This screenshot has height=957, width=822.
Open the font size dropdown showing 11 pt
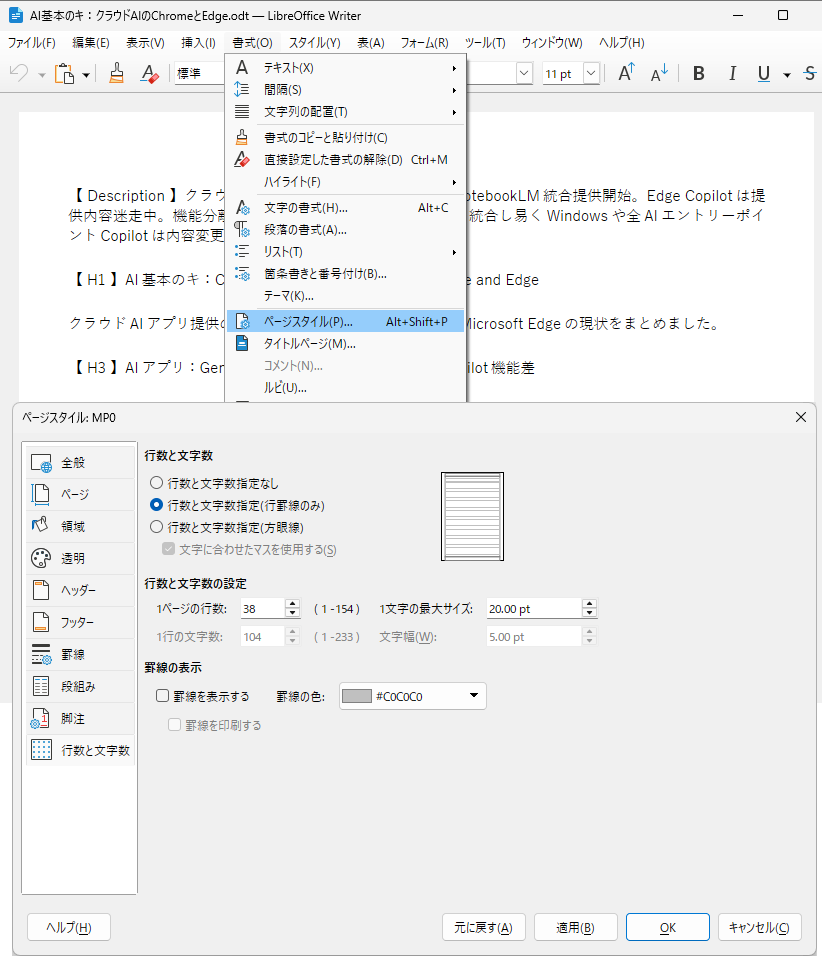(590, 73)
